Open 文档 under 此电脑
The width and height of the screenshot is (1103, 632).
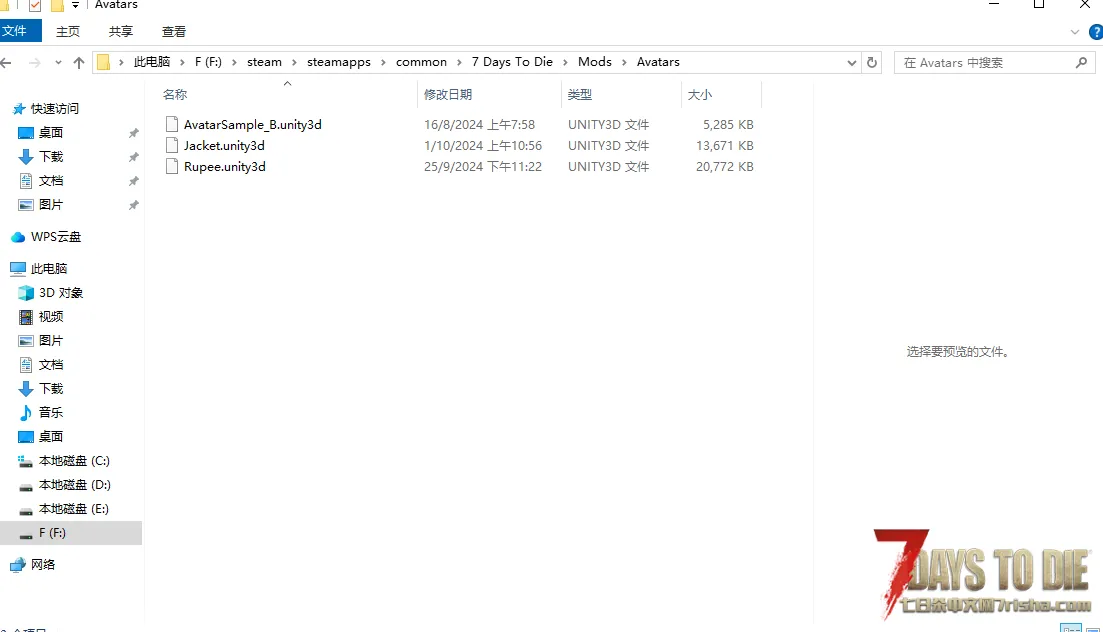click(x=51, y=365)
